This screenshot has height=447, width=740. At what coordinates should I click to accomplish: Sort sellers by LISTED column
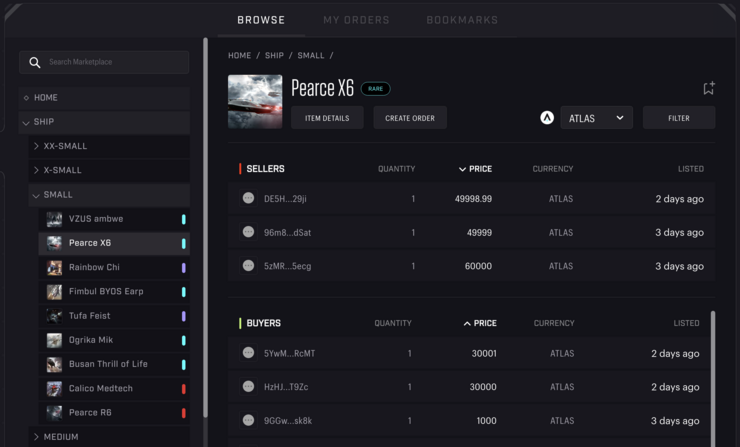click(x=690, y=169)
